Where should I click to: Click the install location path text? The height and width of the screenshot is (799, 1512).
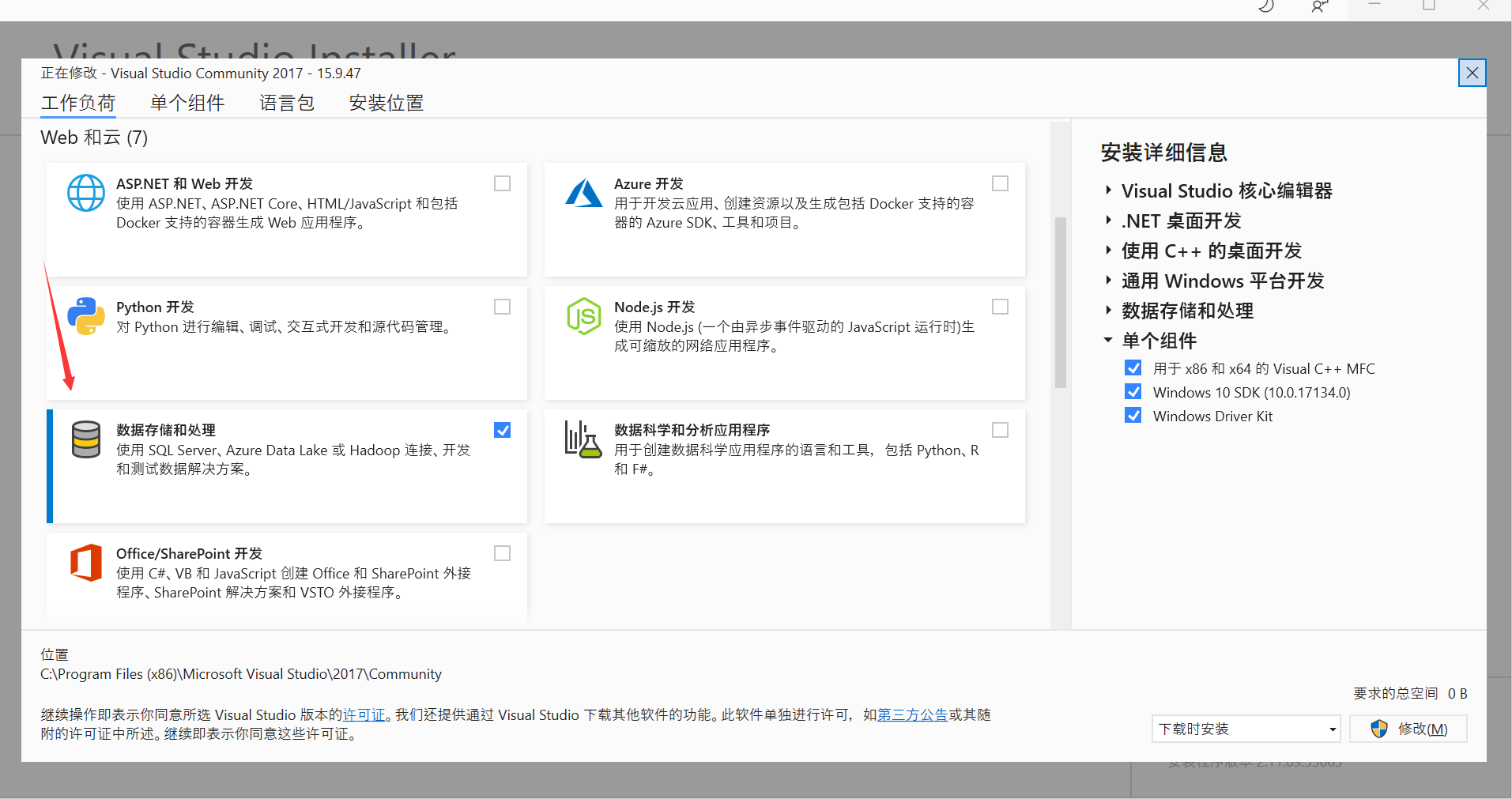[241, 674]
